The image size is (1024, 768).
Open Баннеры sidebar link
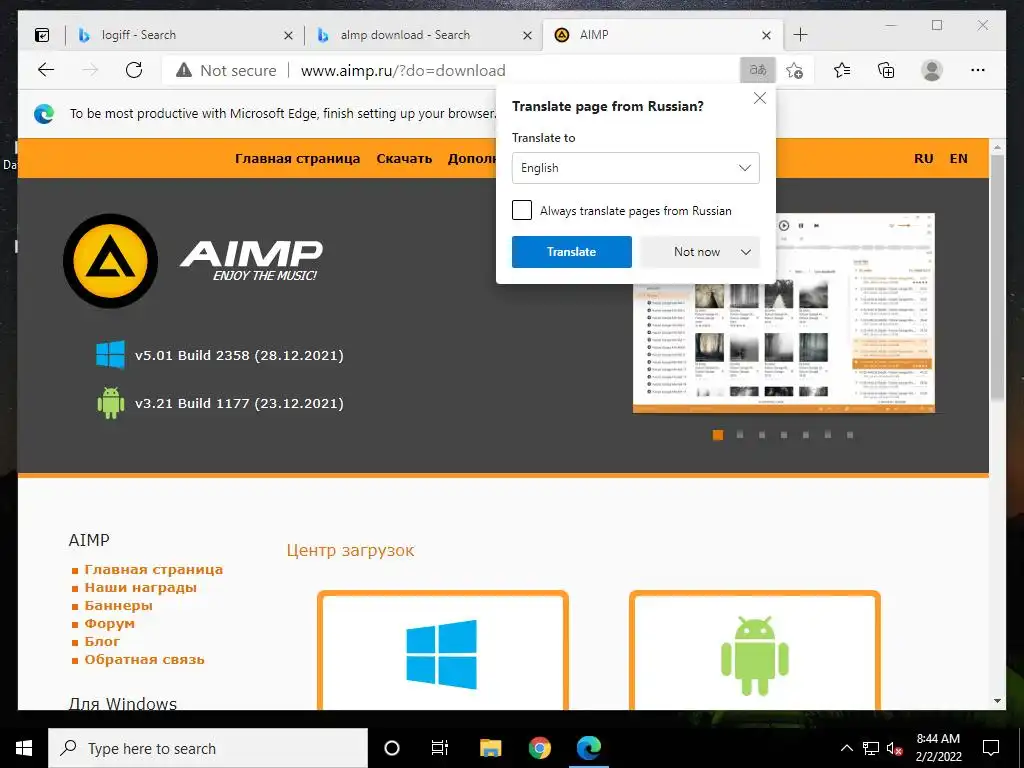tap(118, 606)
